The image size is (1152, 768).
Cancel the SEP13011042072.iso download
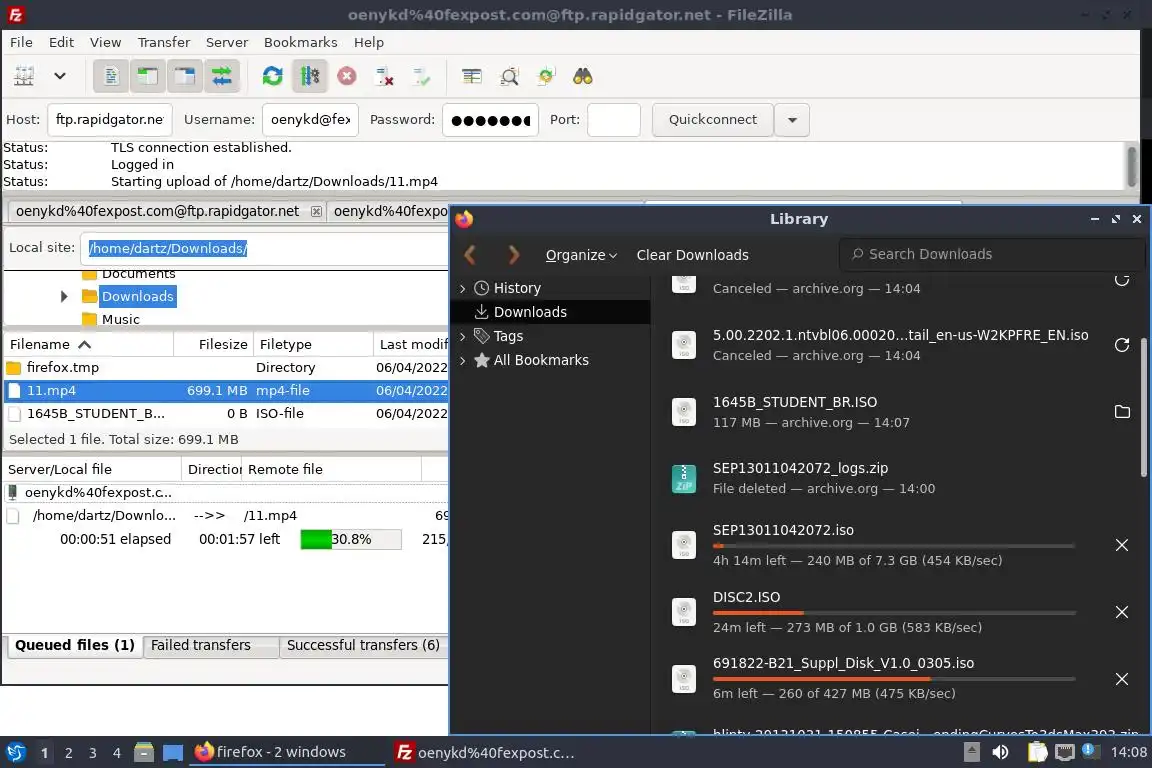click(x=1122, y=545)
